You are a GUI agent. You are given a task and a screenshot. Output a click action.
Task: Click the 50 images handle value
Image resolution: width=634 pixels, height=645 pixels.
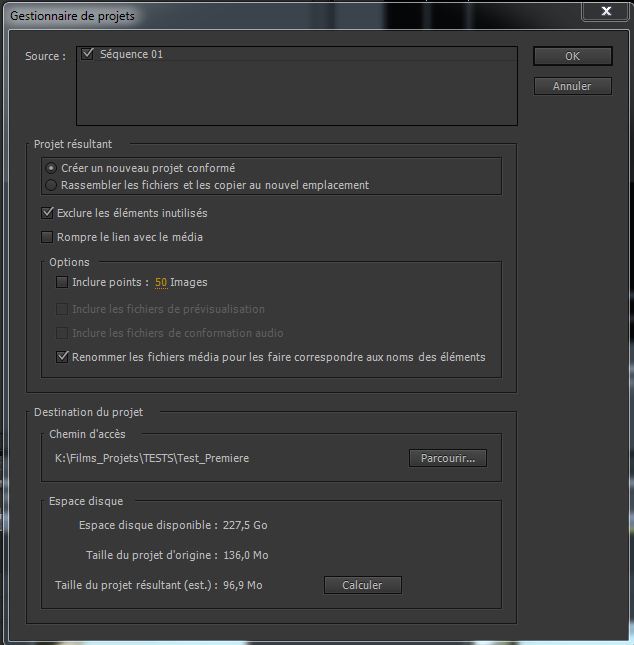coord(161,282)
